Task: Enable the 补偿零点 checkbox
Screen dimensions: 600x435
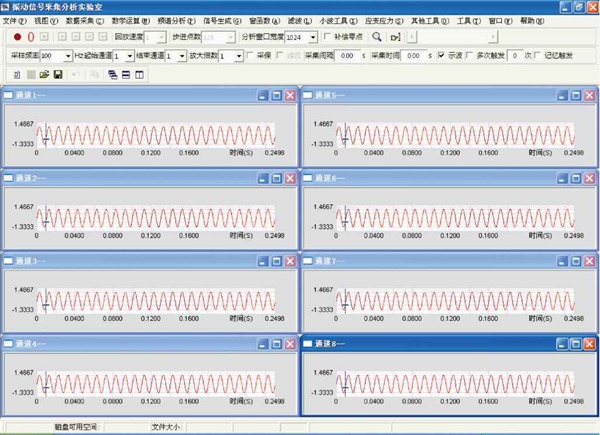Action: pyautogui.click(x=329, y=36)
